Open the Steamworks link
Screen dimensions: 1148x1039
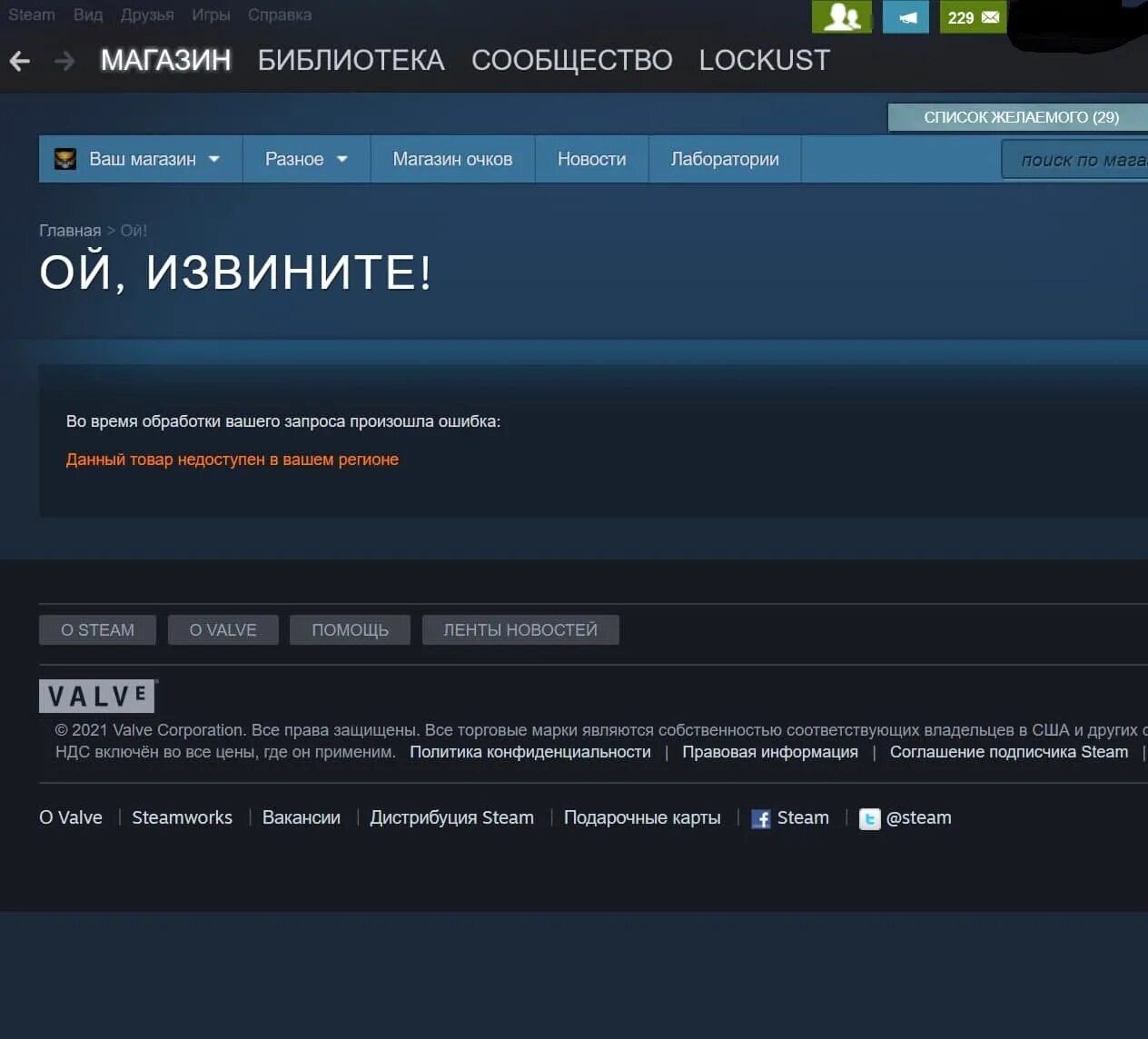[182, 817]
